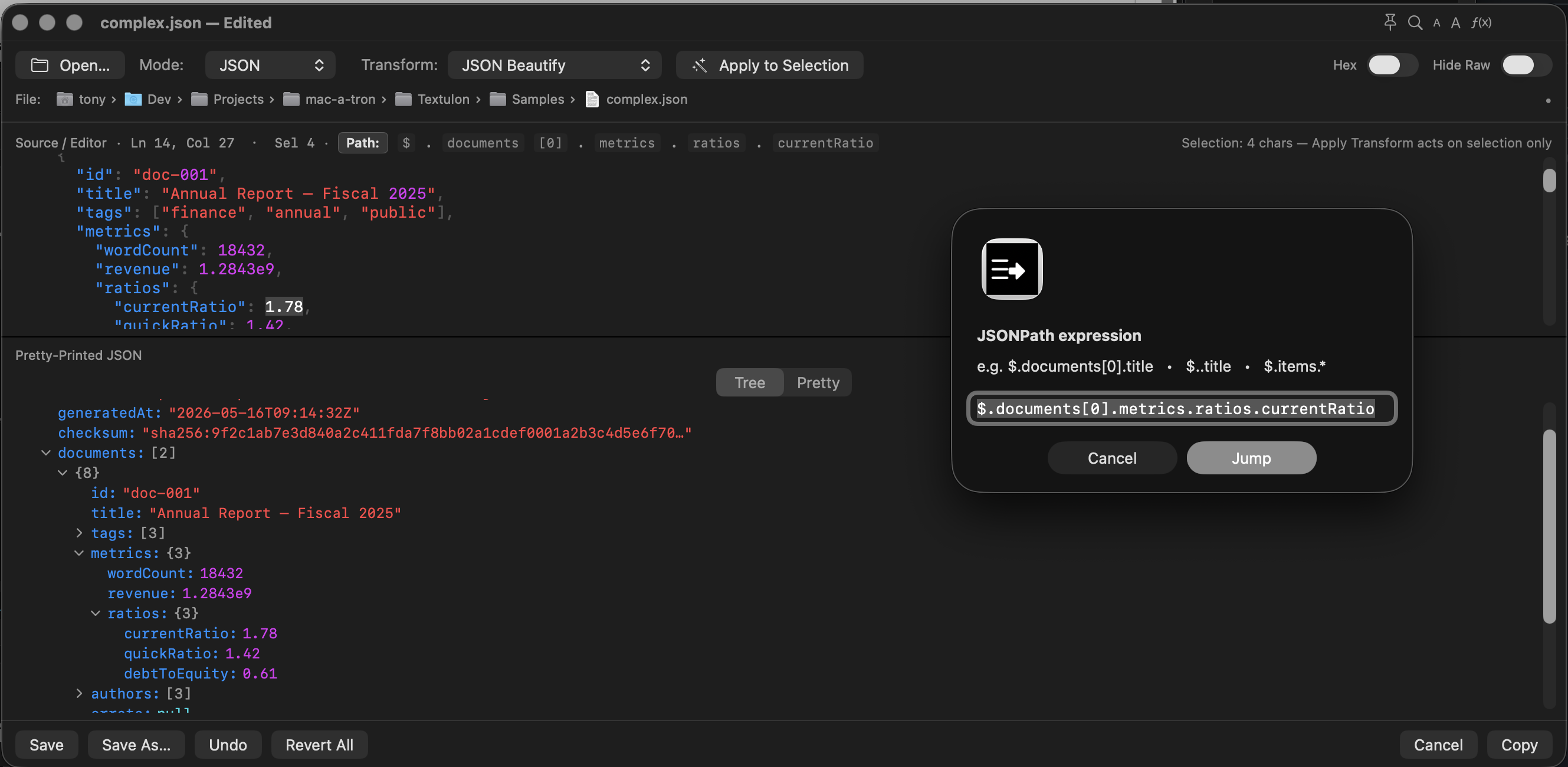
Task: Select the wordCount: 18432 tree row
Action: tap(175, 573)
